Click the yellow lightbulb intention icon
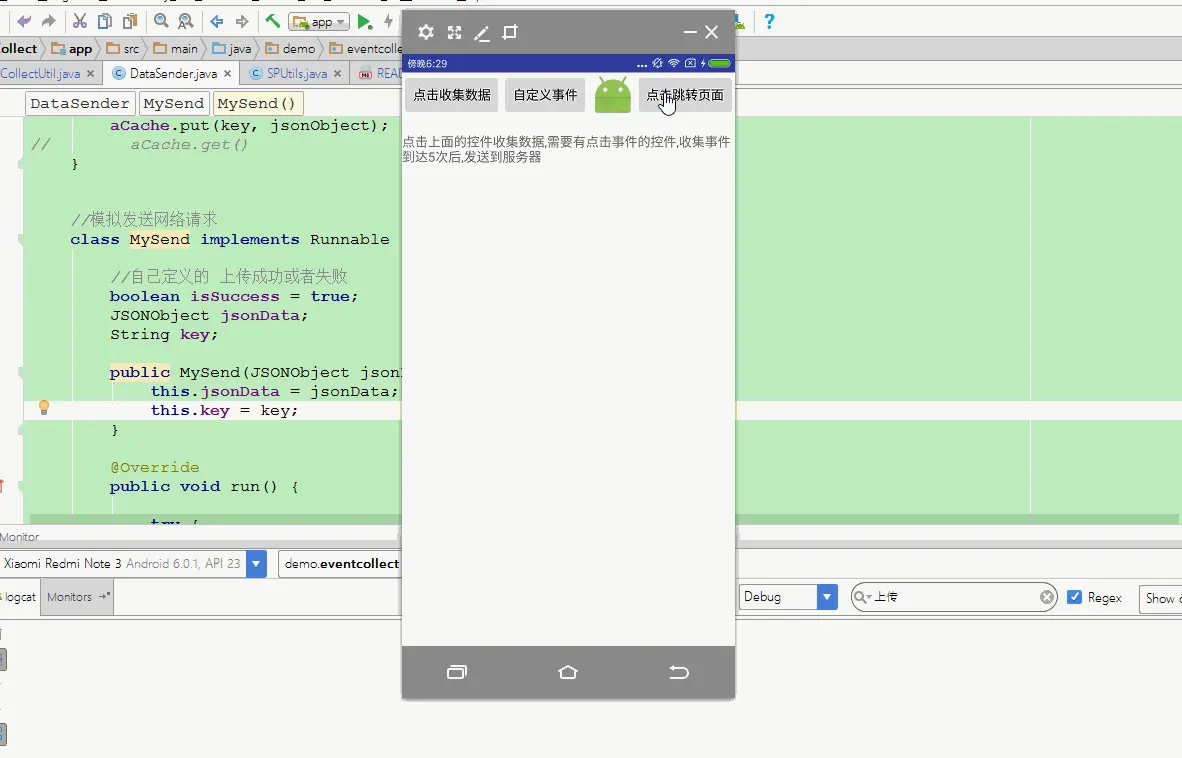1182x758 pixels. (44, 408)
